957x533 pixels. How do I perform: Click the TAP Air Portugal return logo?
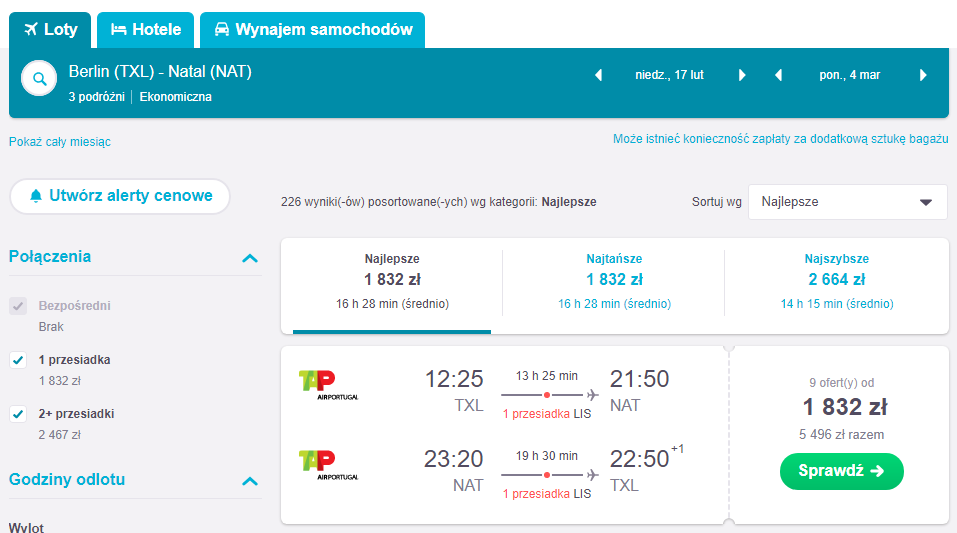click(x=328, y=465)
